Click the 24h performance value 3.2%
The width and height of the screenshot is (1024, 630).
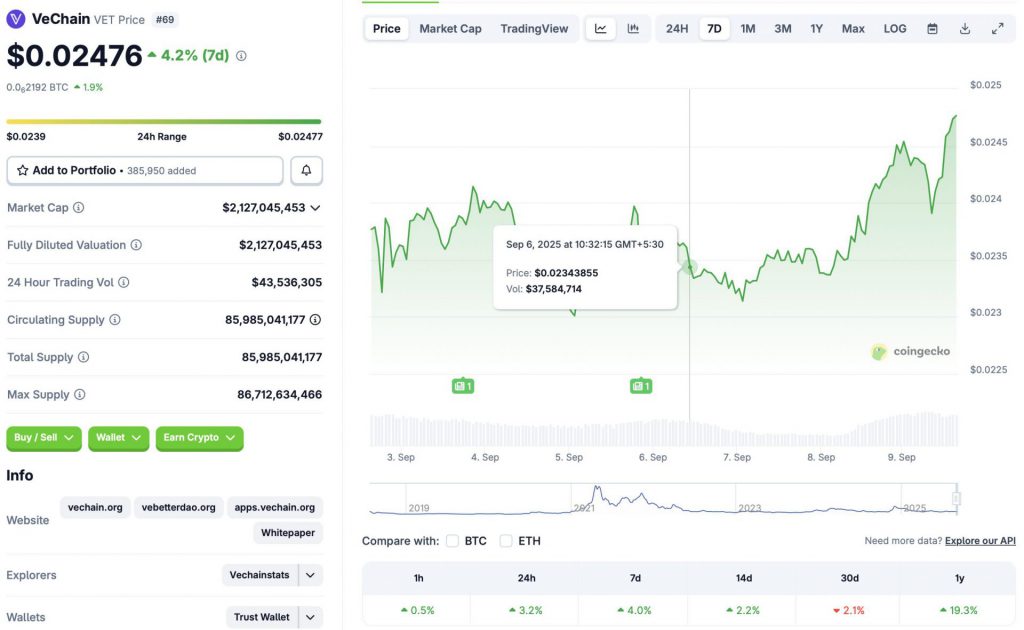coord(526,610)
